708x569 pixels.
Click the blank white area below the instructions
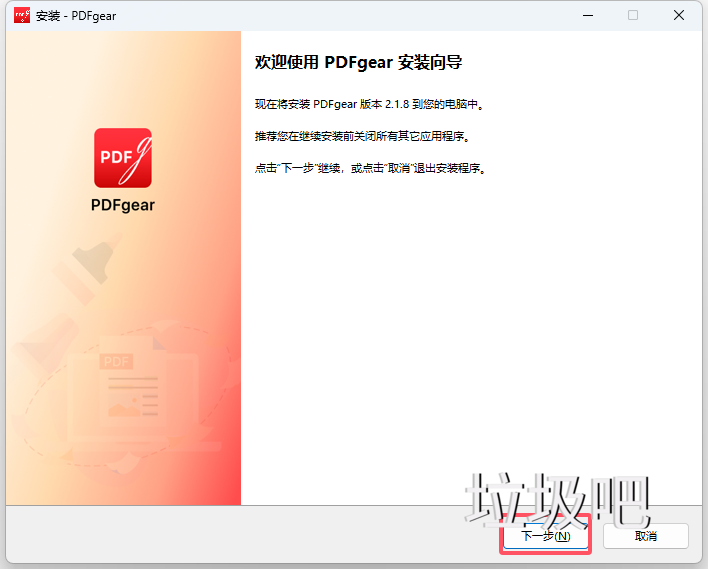coord(470,330)
